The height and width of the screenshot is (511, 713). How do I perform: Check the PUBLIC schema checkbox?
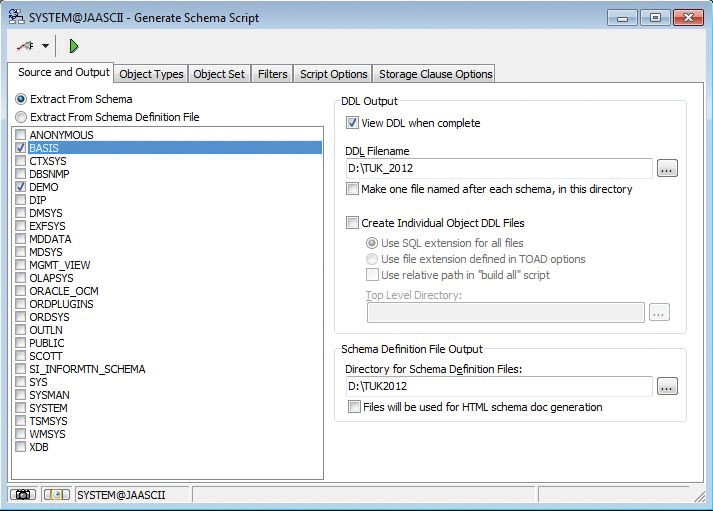(20, 343)
